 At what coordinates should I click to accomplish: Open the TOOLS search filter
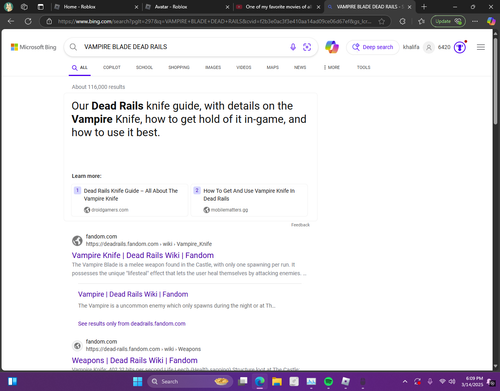tap(364, 67)
